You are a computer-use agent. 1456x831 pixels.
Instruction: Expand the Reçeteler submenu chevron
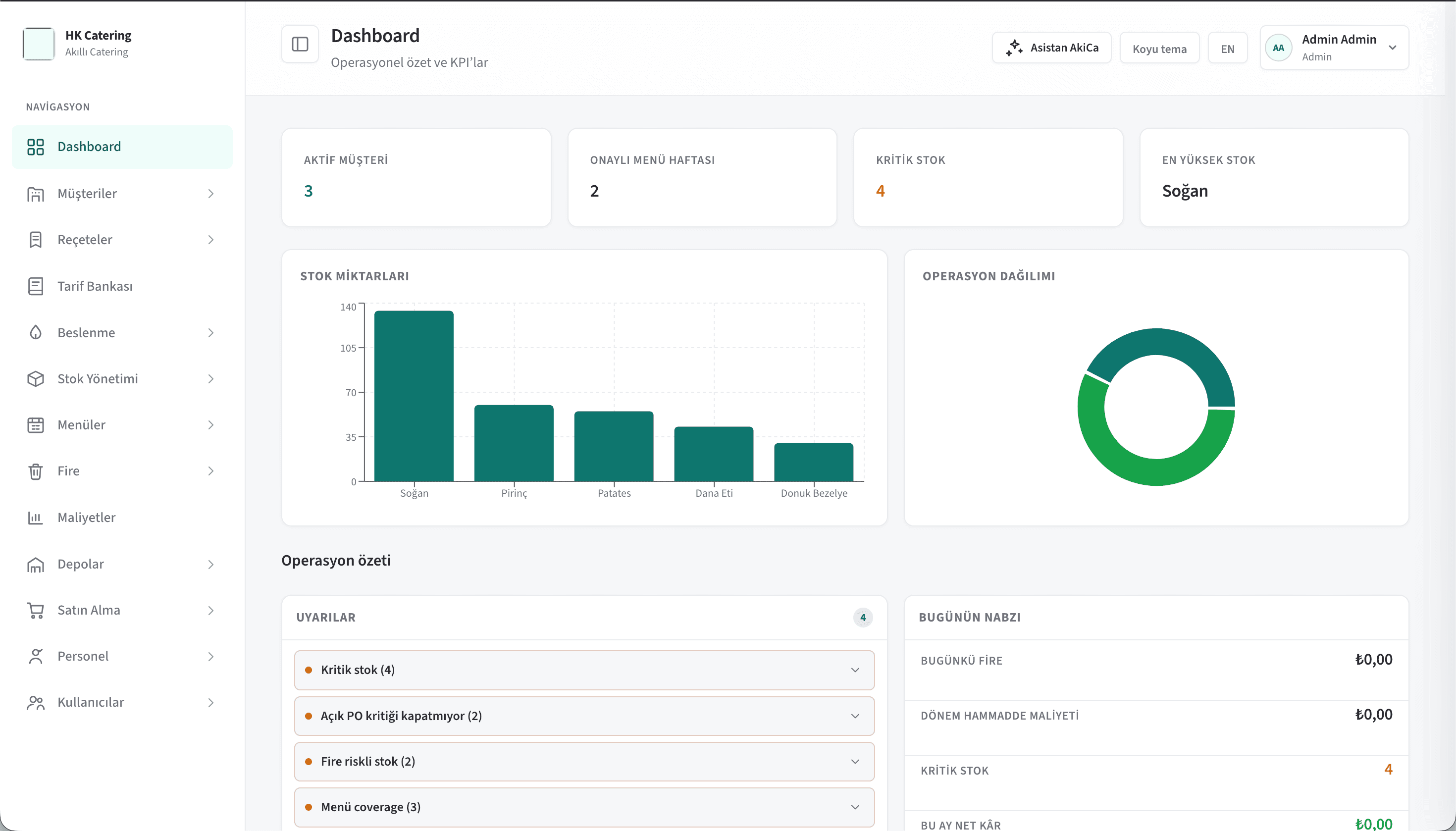click(x=210, y=240)
